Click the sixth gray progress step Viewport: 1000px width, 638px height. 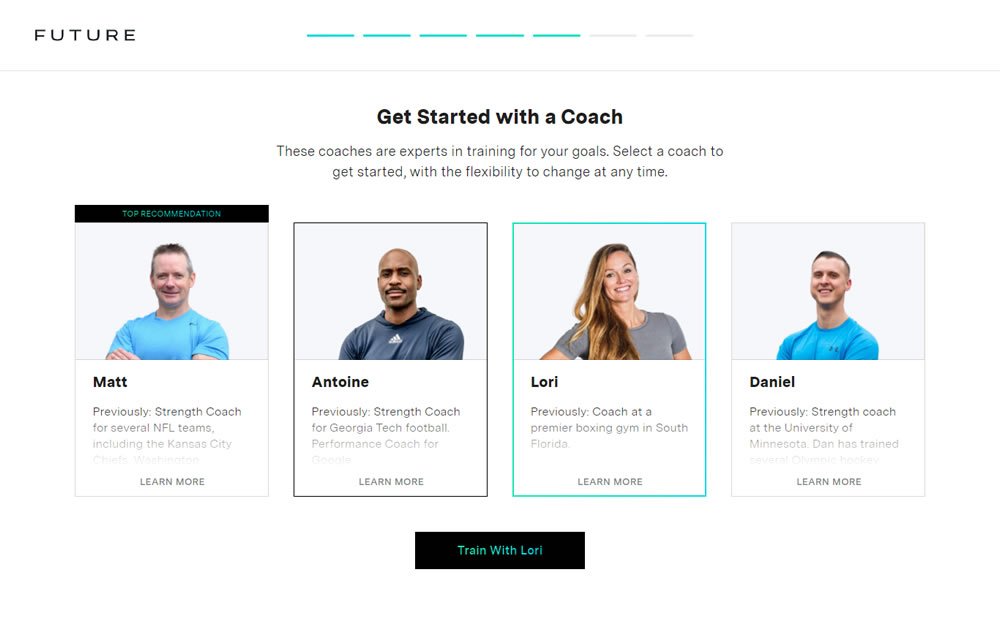(613, 35)
